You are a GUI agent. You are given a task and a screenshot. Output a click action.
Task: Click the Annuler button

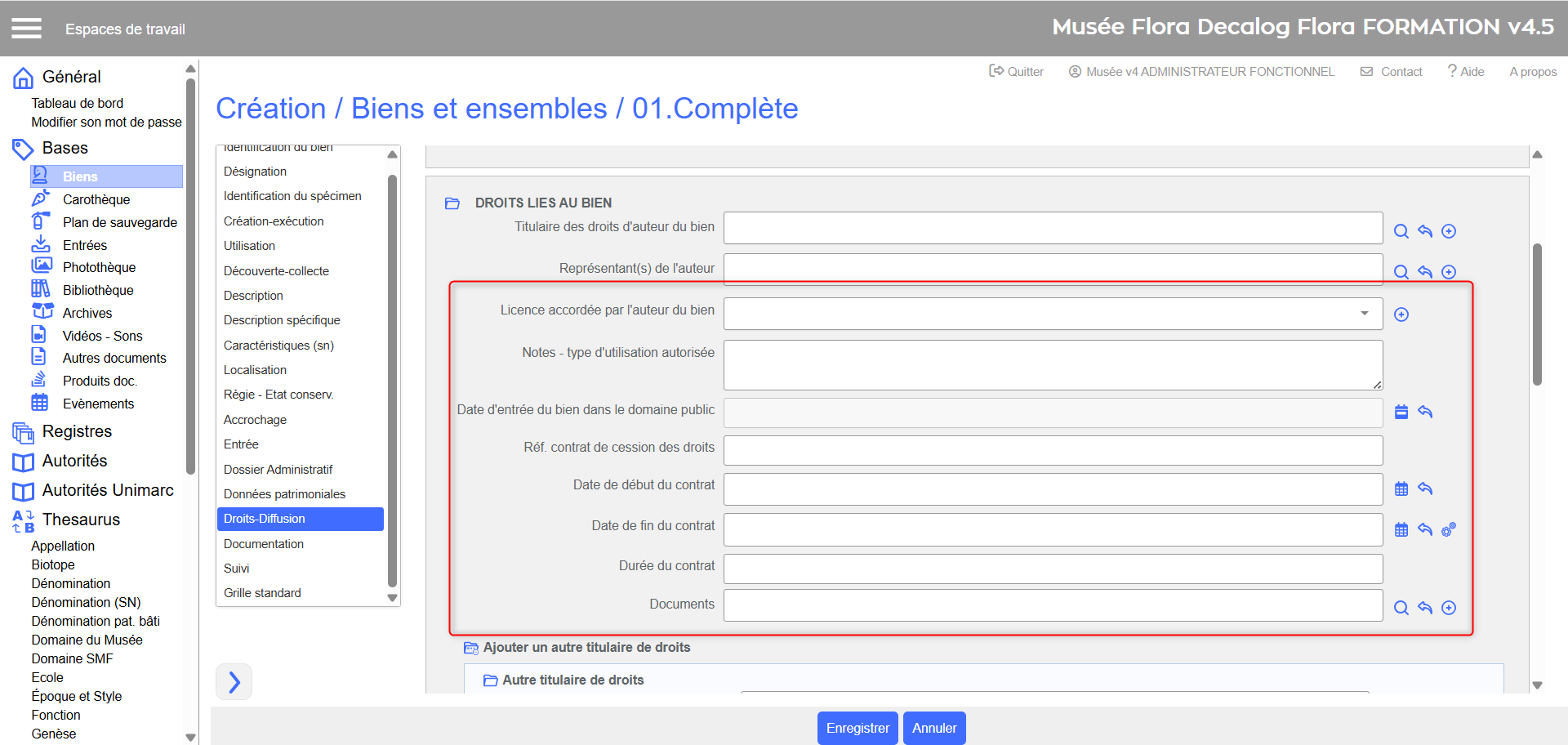(x=933, y=728)
